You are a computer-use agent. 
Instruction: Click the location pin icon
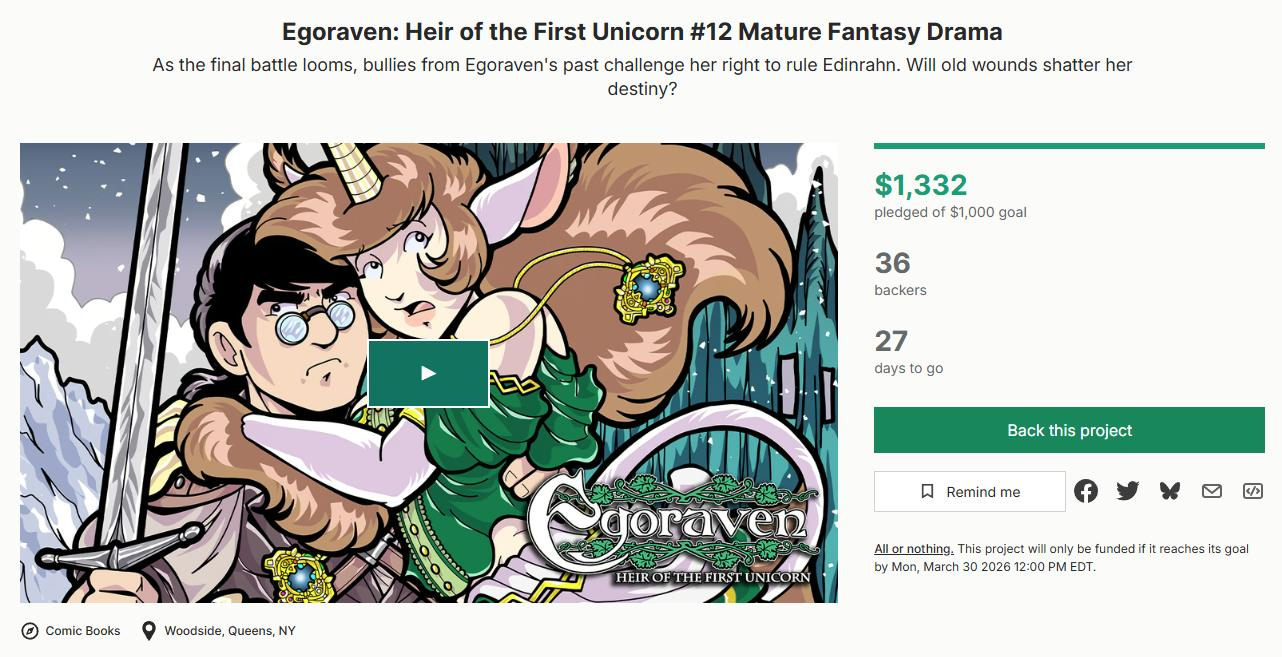pyautogui.click(x=149, y=631)
